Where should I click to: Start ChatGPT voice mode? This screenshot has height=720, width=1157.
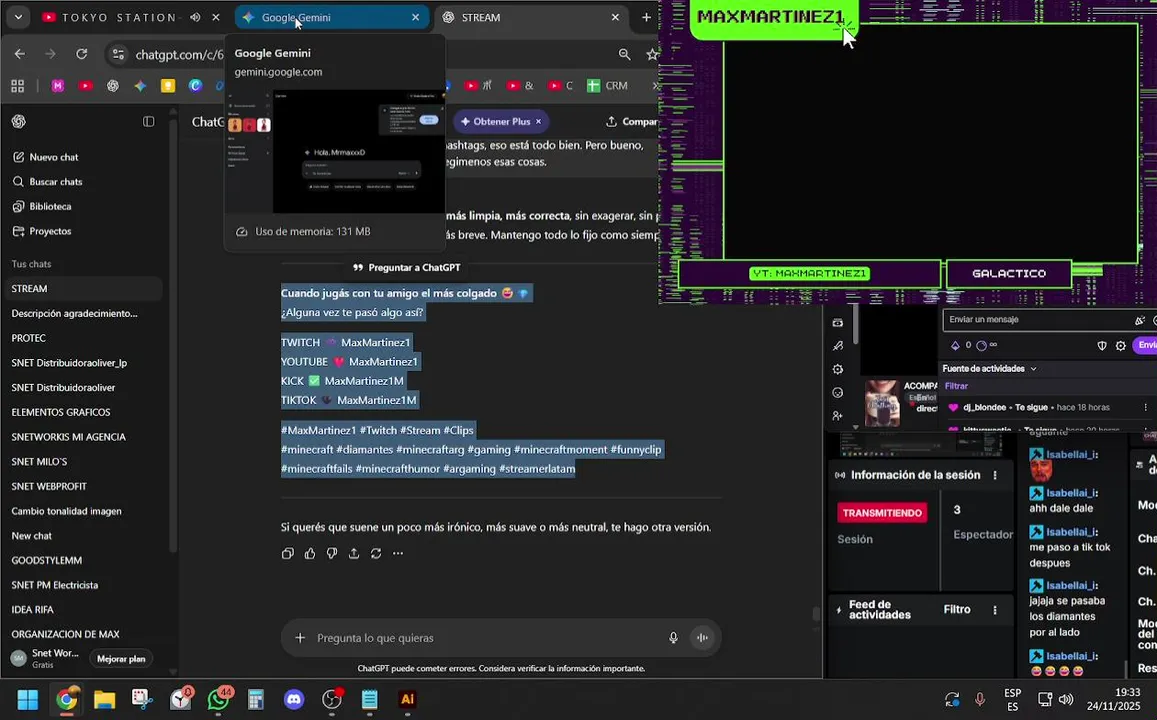702,638
